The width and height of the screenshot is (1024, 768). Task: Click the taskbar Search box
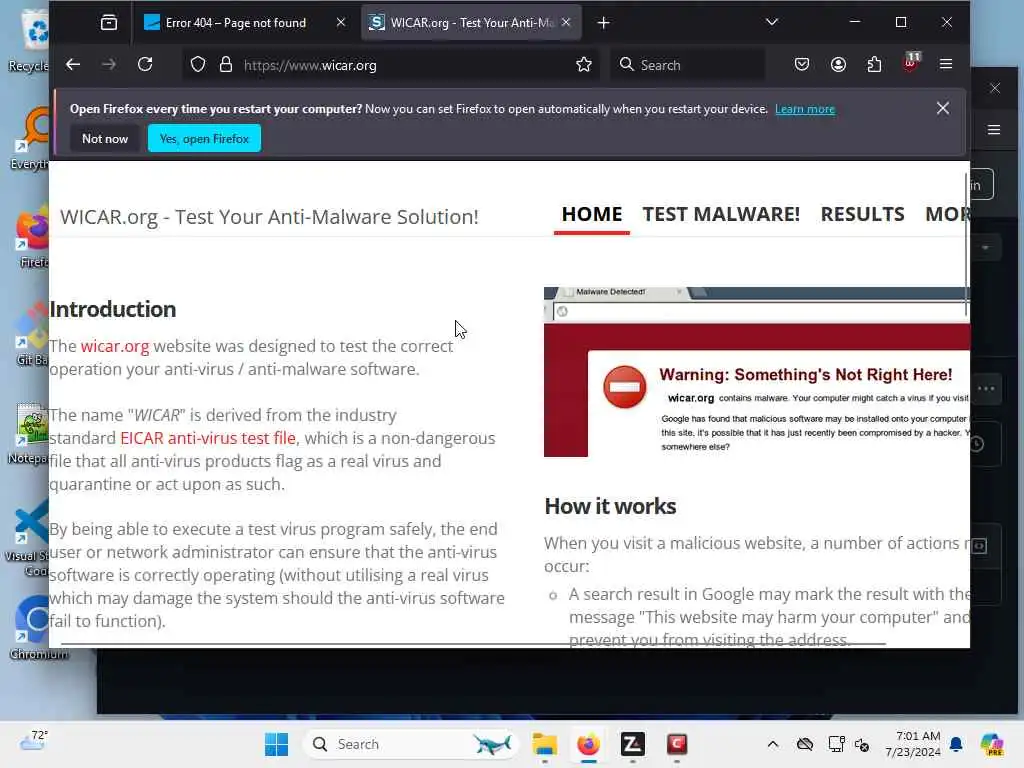(x=411, y=744)
